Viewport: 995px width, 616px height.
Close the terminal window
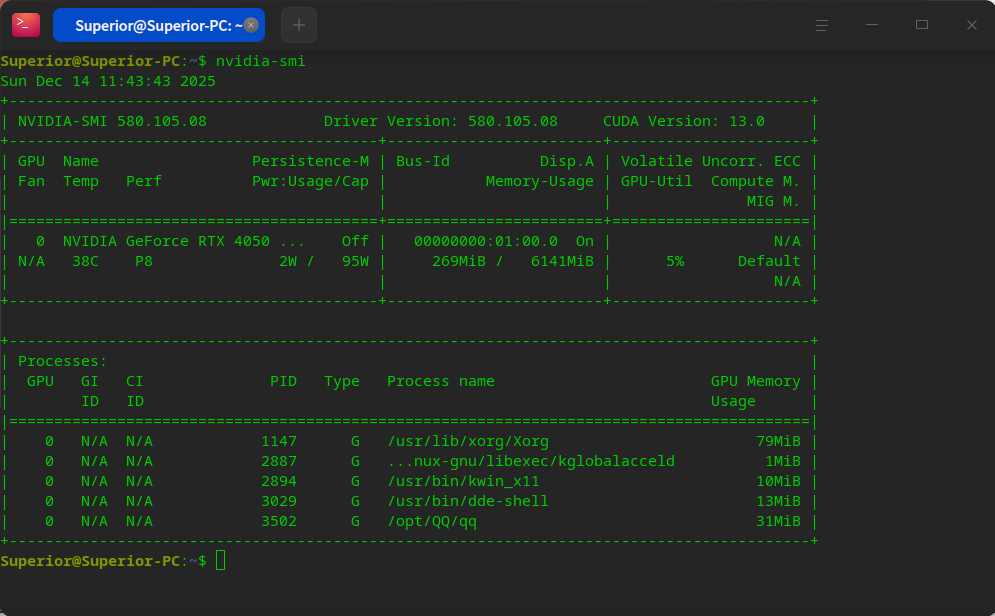(x=972, y=25)
